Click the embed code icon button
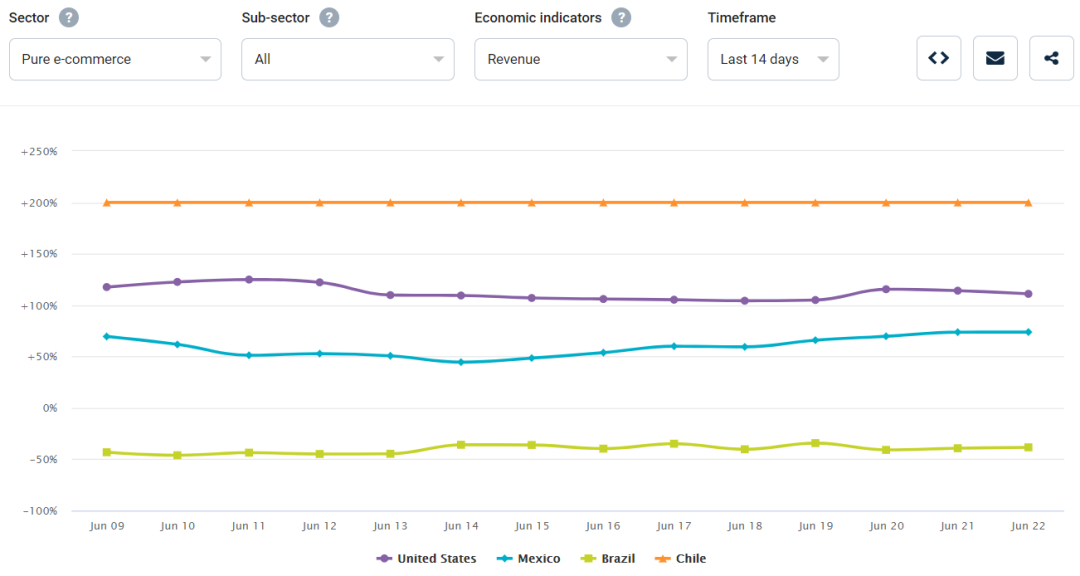Screen dimensions: 1080x576 [938, 58]
